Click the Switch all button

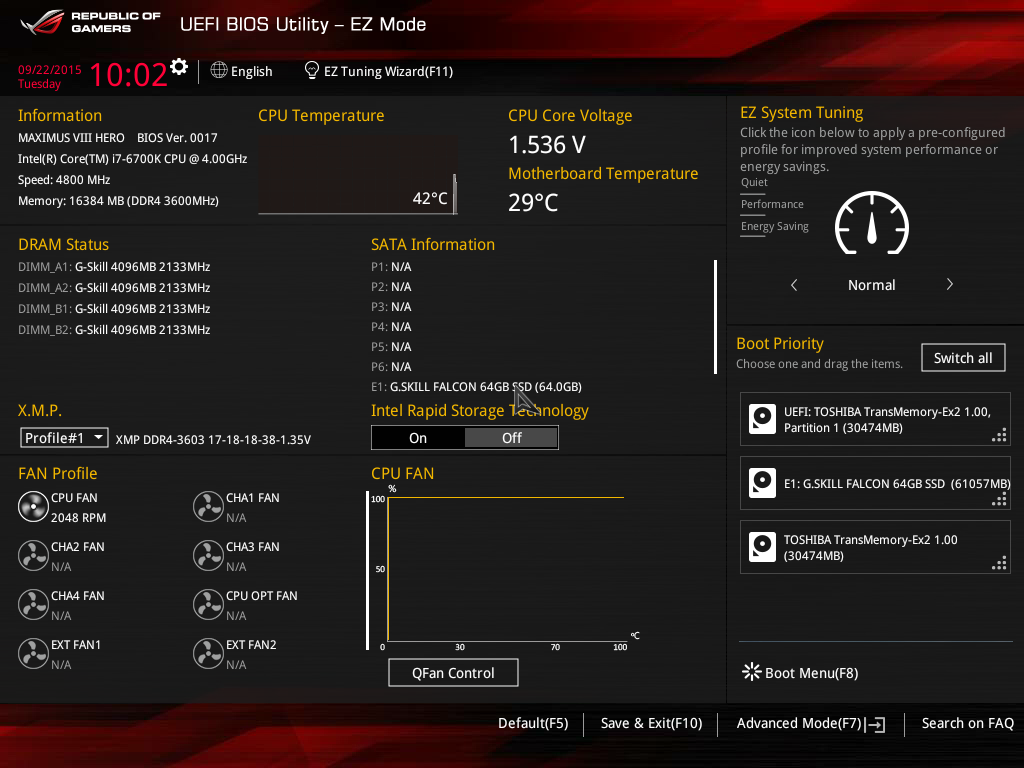tap(963, 358)
